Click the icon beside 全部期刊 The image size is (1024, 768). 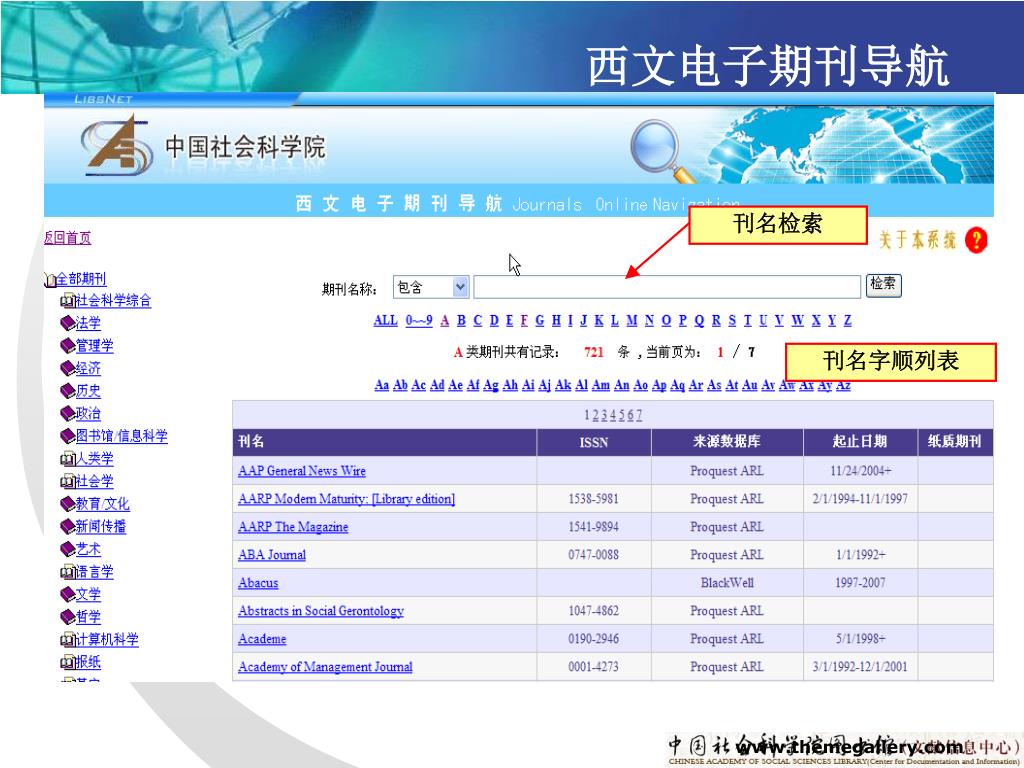point(50,280)
